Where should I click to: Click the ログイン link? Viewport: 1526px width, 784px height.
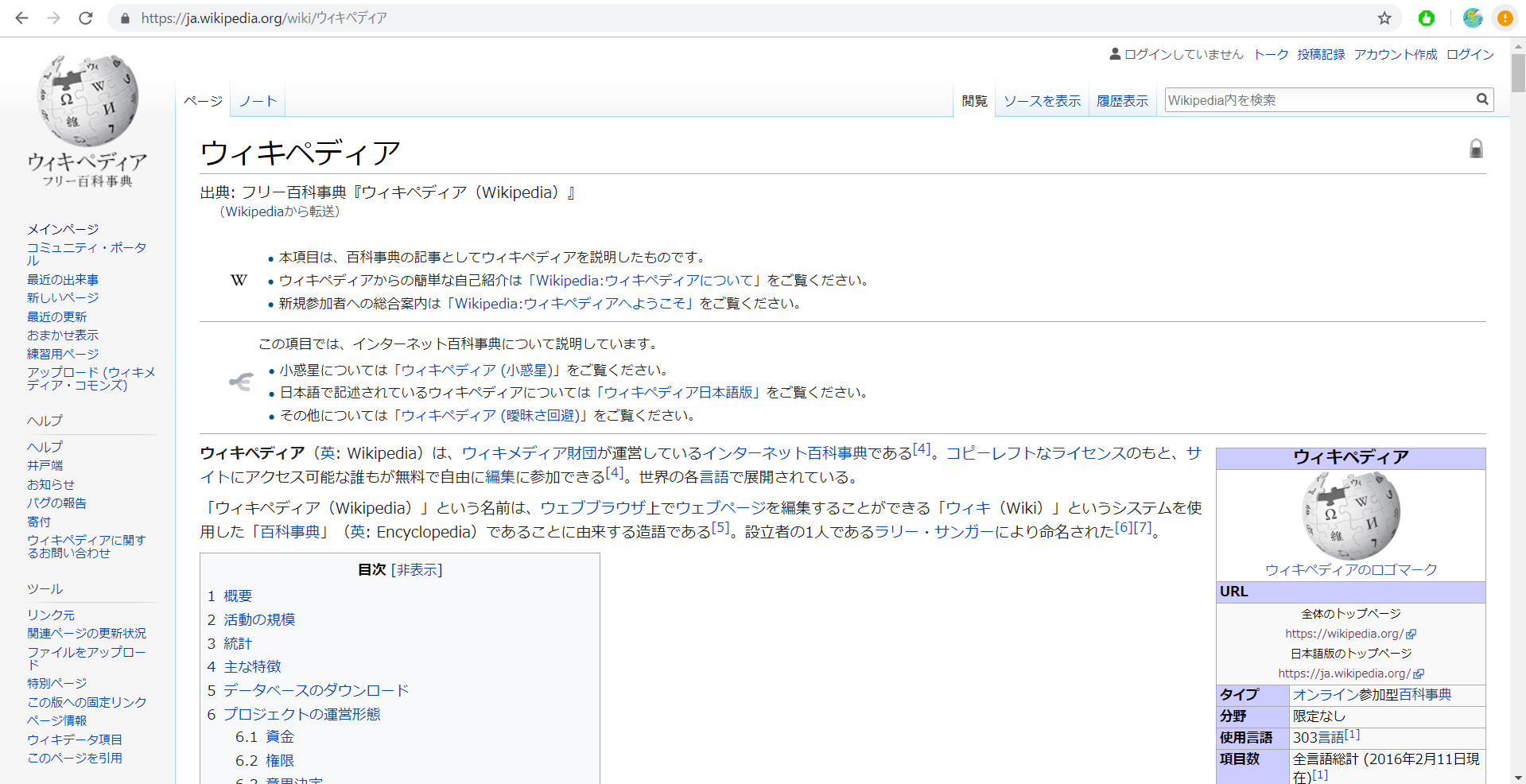click(1470, 54)
